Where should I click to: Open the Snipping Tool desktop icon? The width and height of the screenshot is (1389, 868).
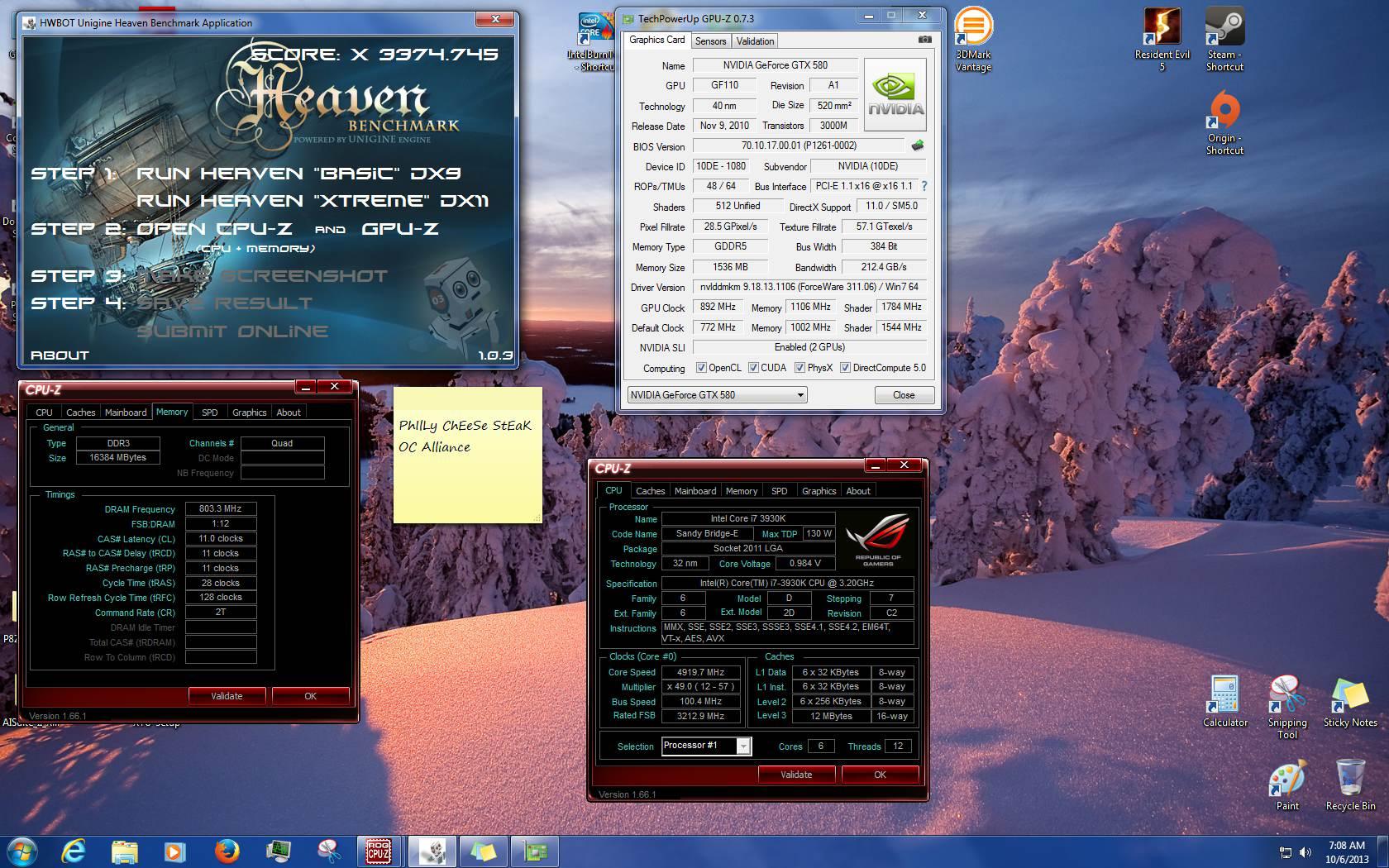1287,707
